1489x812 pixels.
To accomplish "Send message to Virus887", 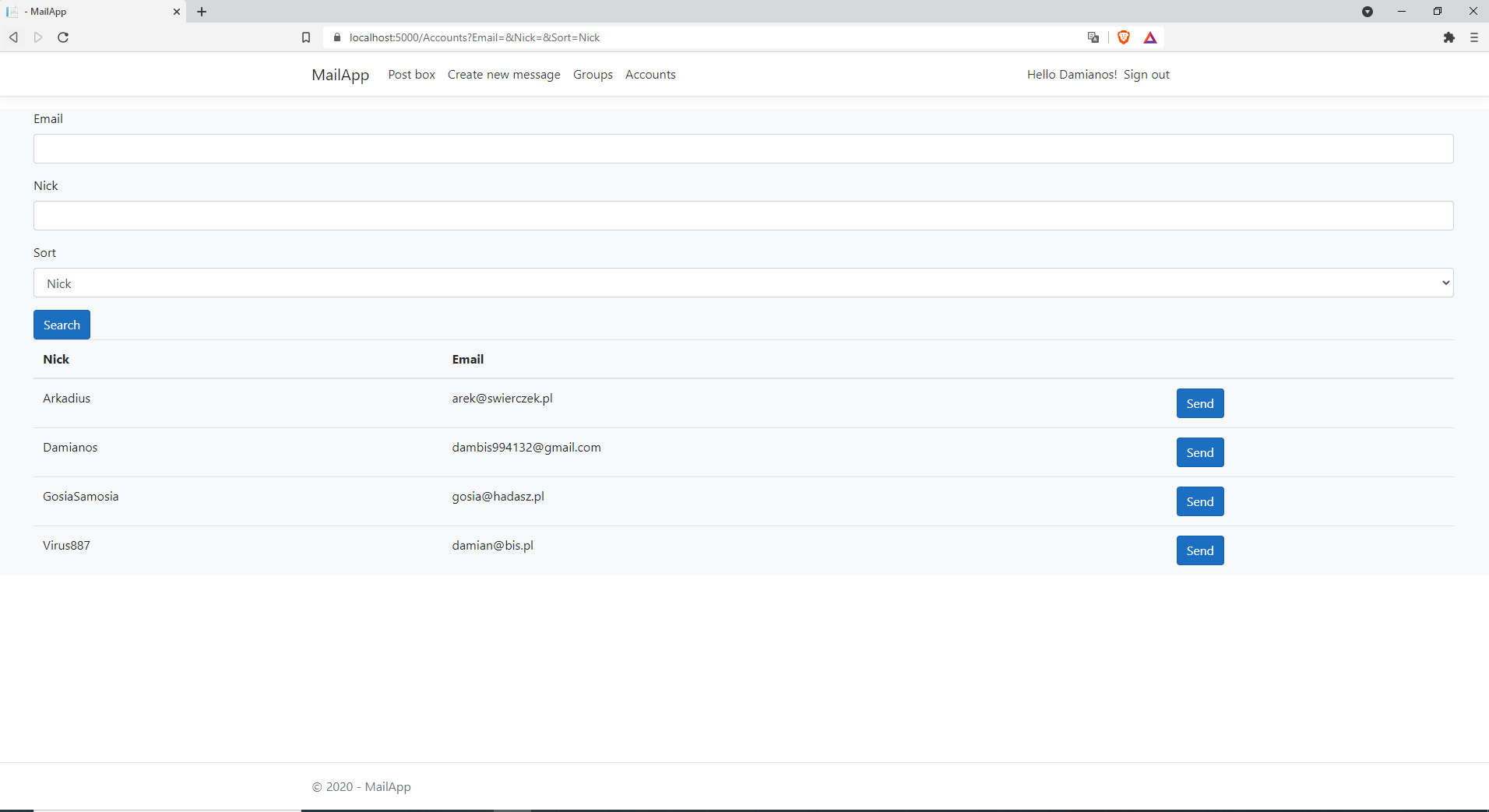I will pyautogui.click(x=1200, y=550).
